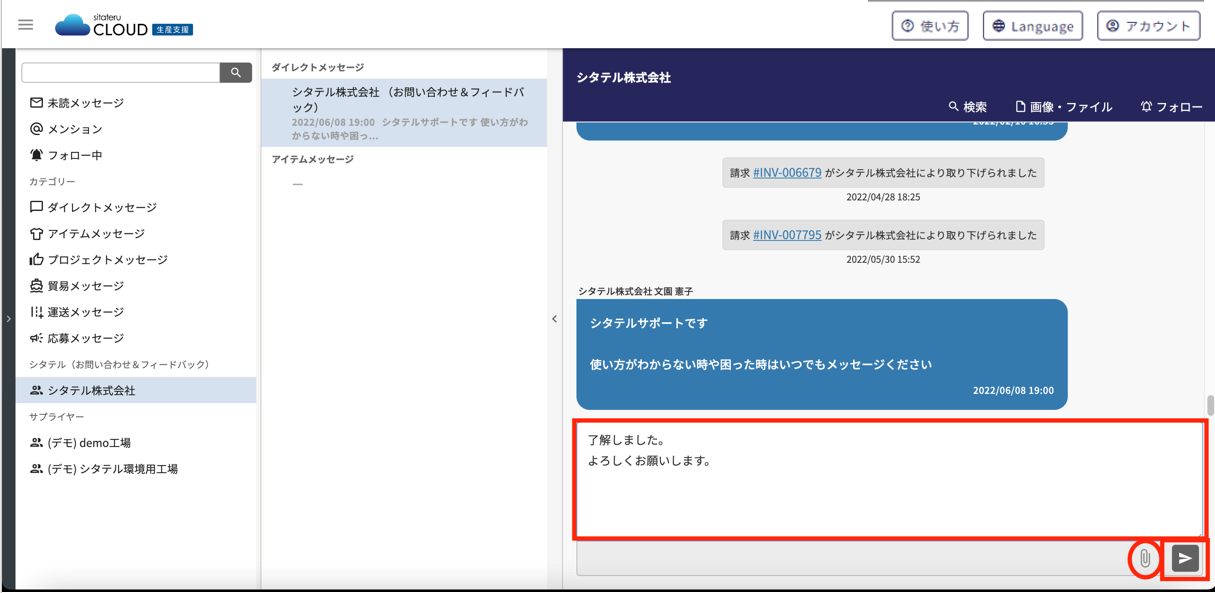
Task: Click the sidebar search field
Action: pos(120,72)
